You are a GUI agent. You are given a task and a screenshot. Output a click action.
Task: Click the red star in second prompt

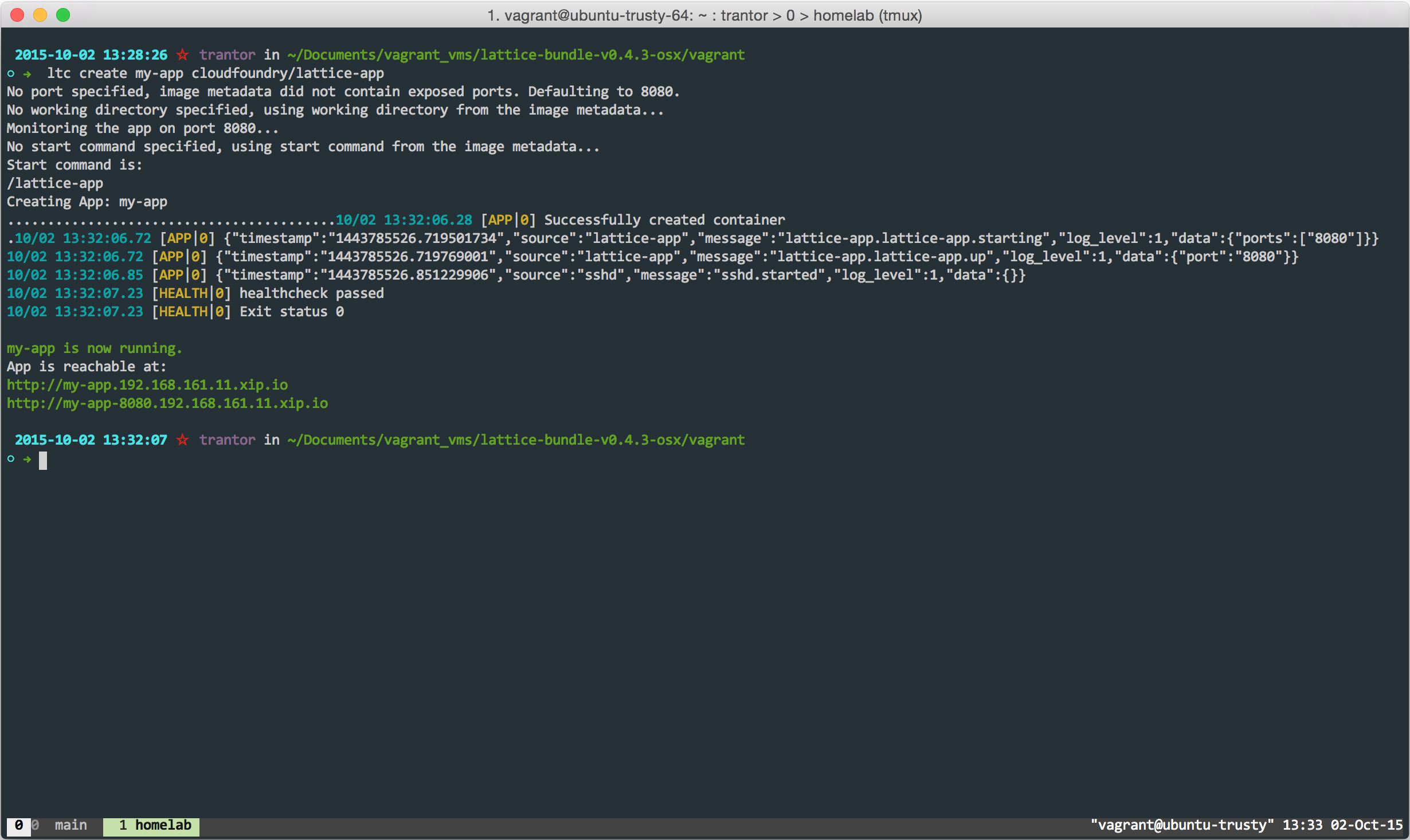click(x=183, y=440)
